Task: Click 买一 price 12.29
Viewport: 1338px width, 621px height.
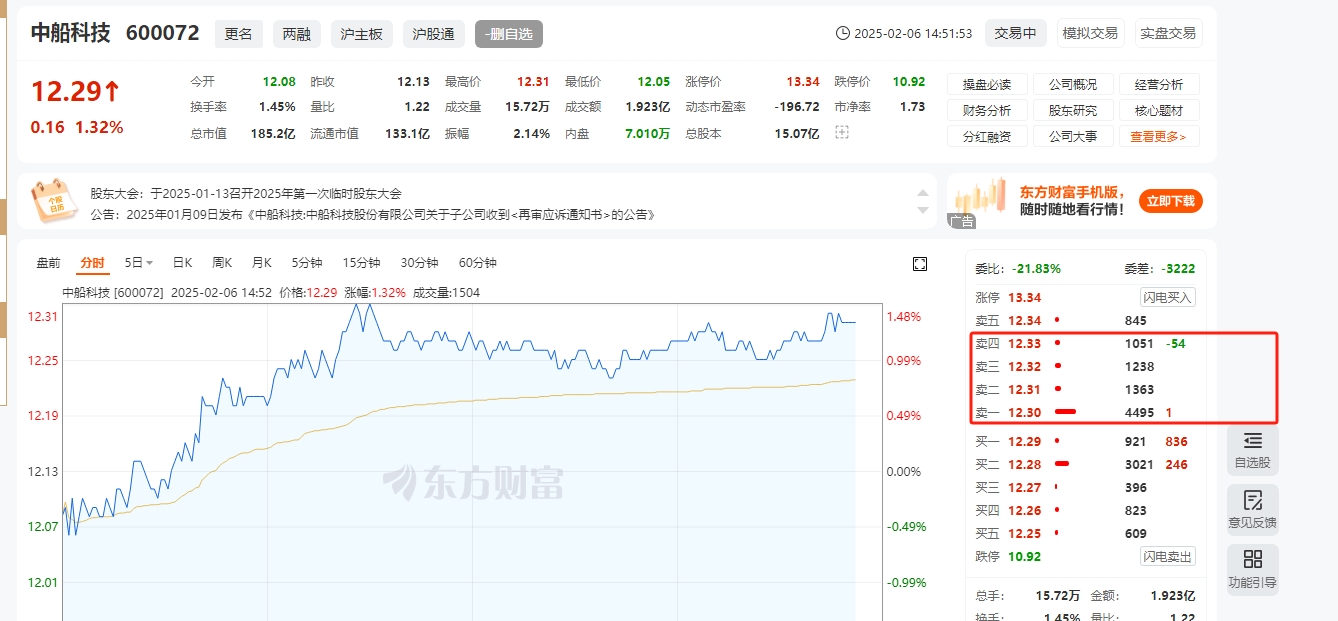Action: click(1024, 441)
